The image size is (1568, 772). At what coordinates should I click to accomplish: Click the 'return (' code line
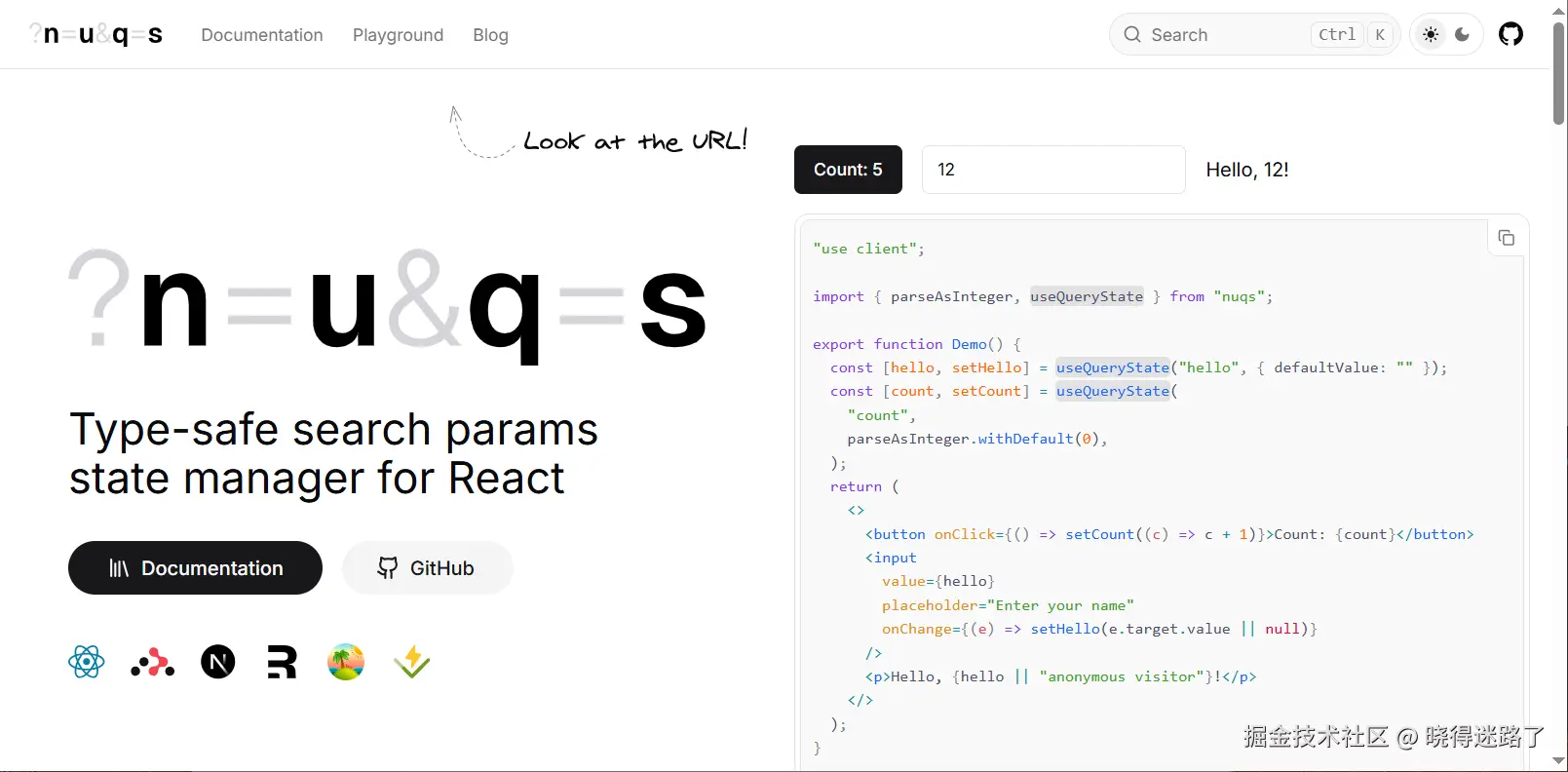(x=864, y=486)
